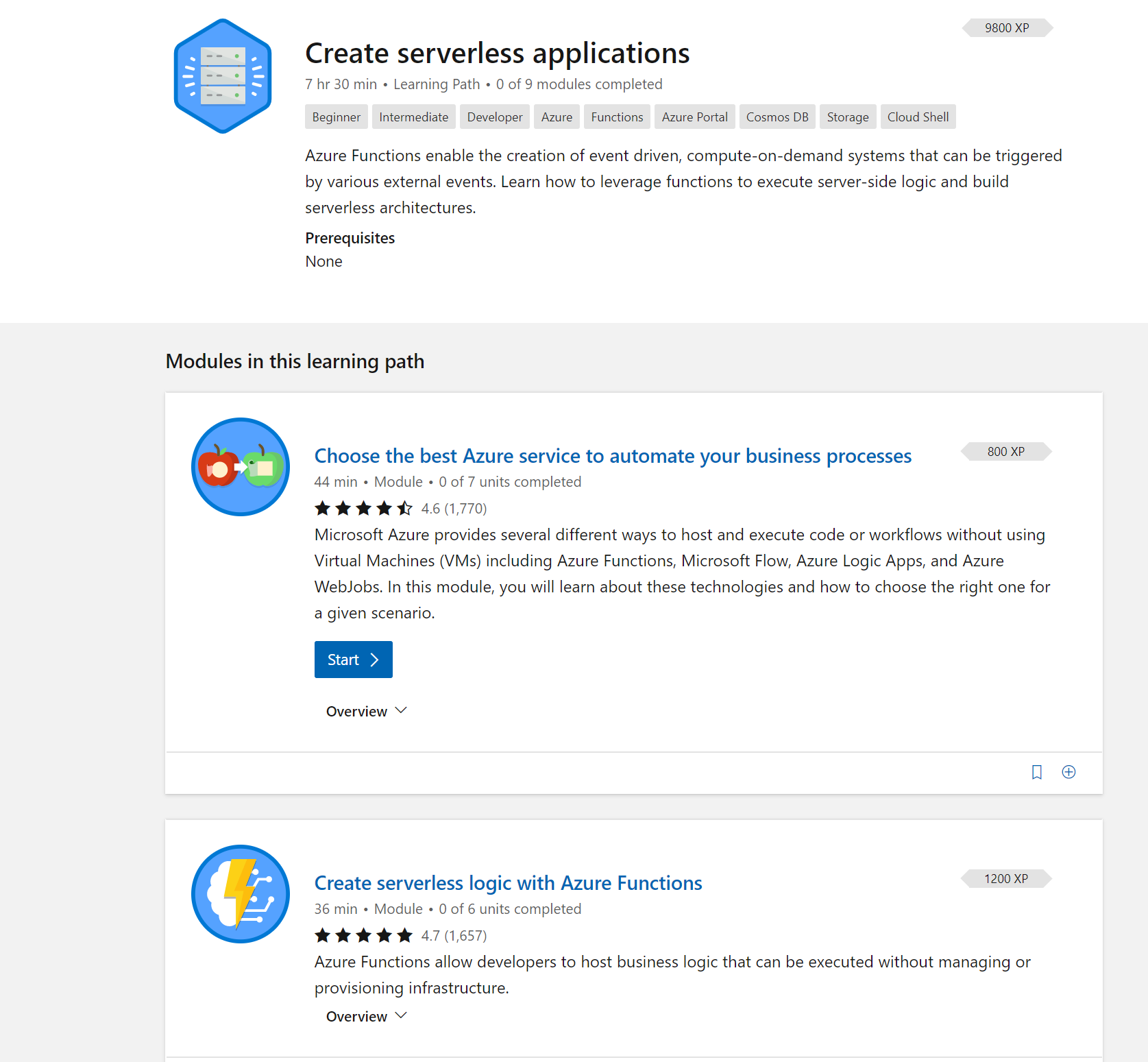The width and height of the screenshot is (1148, 1062).
Task: Click the lightning bolt Azure Functions icon
Action: click(x=241, y=894)
